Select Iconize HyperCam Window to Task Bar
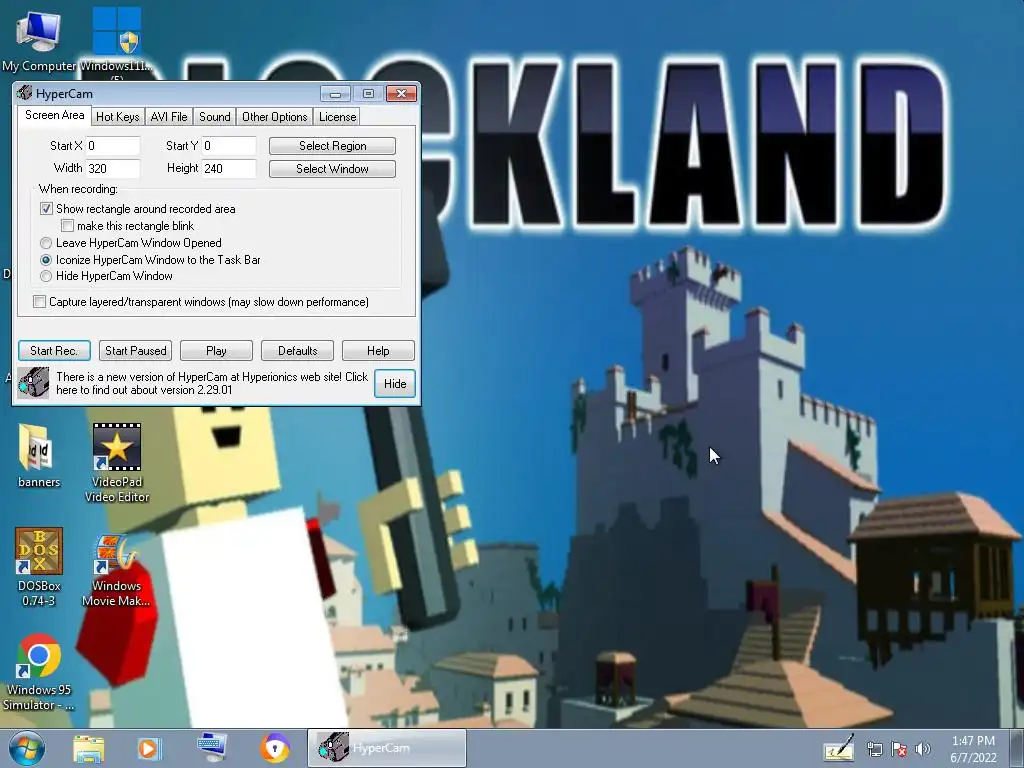This screenshot has height=768, width=1024. pos(46,260)
